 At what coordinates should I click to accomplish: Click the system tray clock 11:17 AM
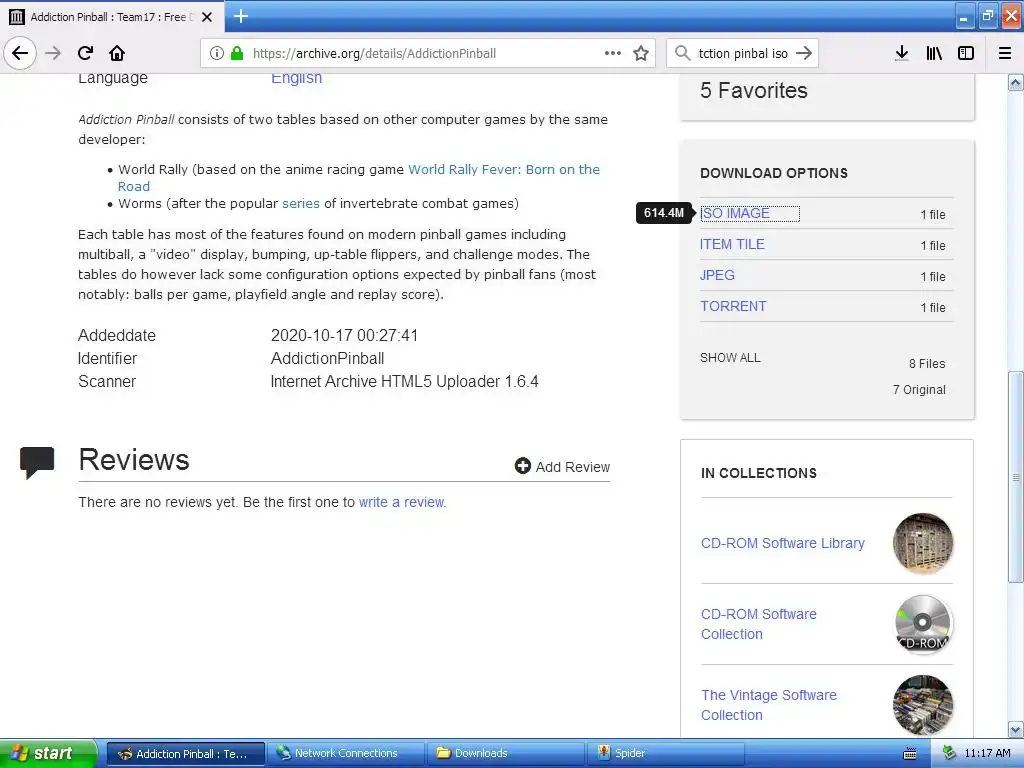pos(987,753)
